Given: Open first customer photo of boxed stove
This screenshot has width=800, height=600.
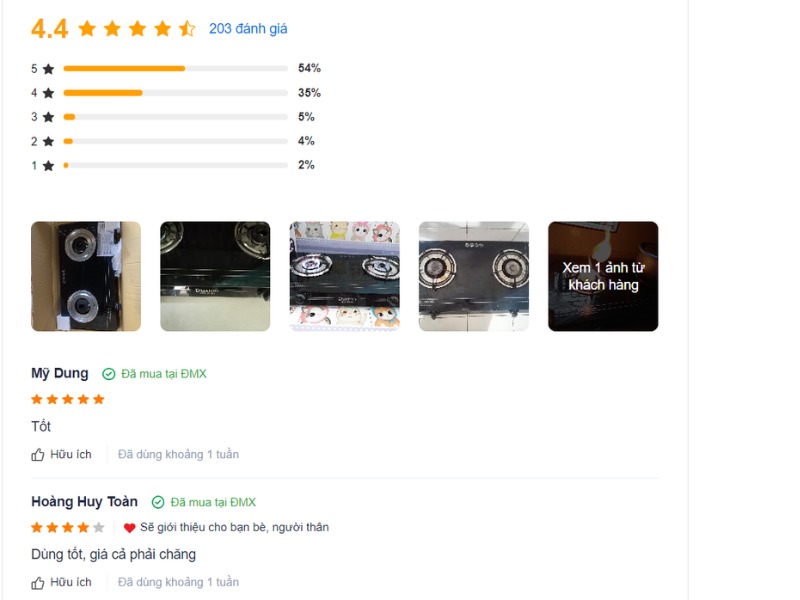Looking at the screenshot, I should click(x=86, y=276).
